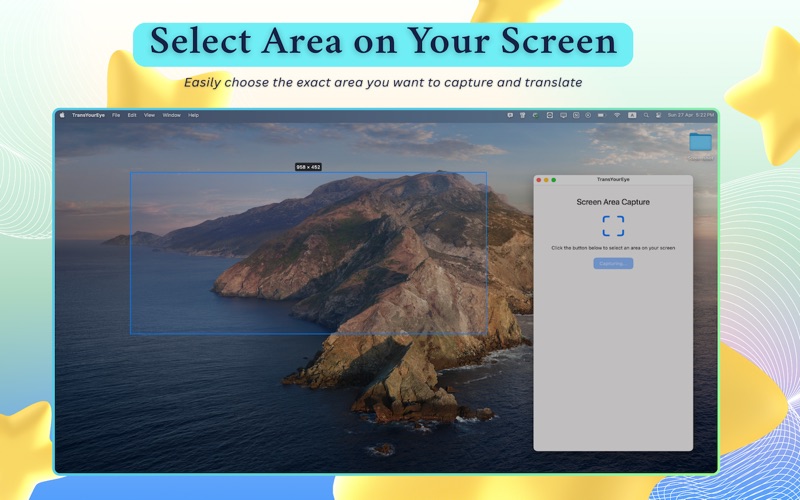Open the blue folder on the desktop
This screenshot has width=800, height=500.
click(701, 141)
